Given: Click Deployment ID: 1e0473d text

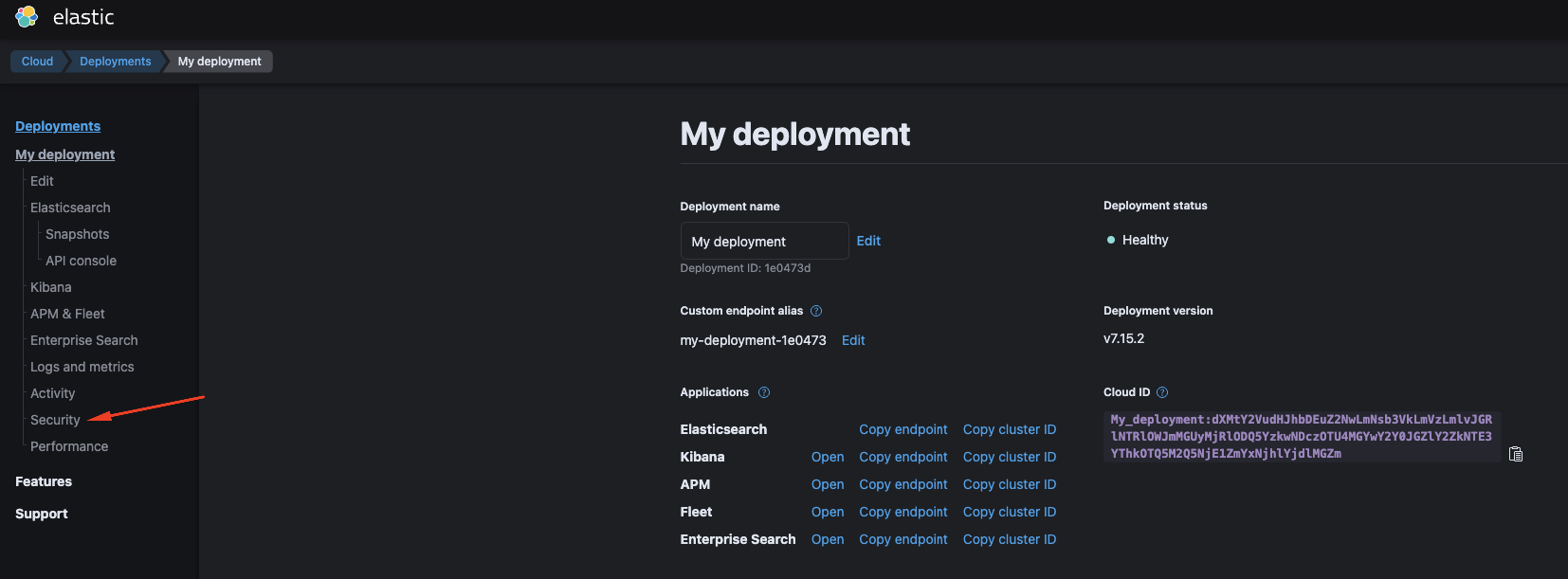Looking at the screenshot, I should pos(745,268).
